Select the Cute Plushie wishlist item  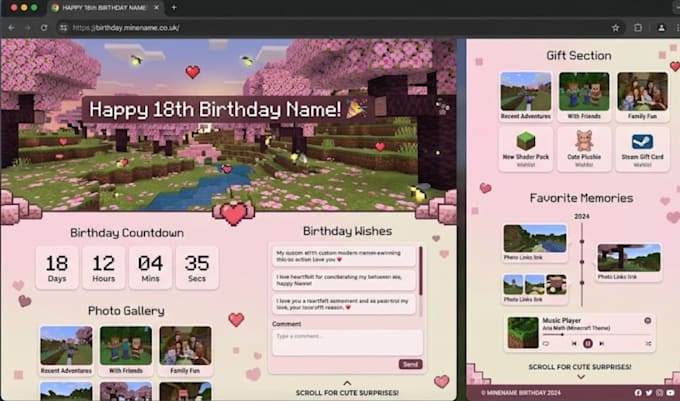[x=584, y=149]
